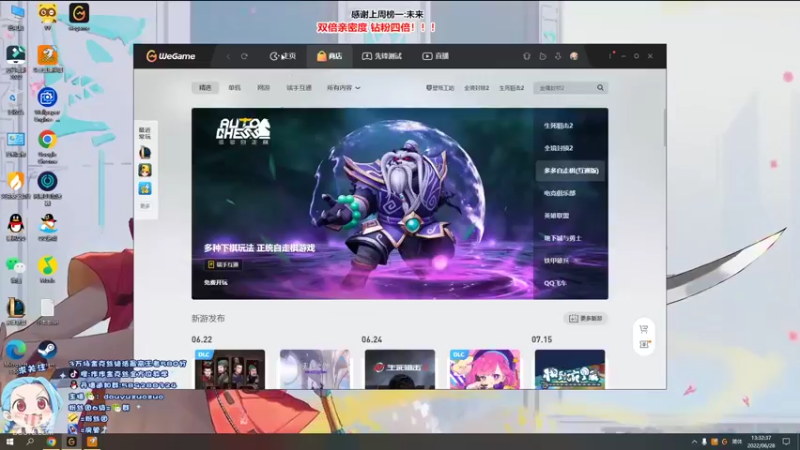Click the floating icon below the cart
This screenshot has height=450, width=800.
pos(644,344)
